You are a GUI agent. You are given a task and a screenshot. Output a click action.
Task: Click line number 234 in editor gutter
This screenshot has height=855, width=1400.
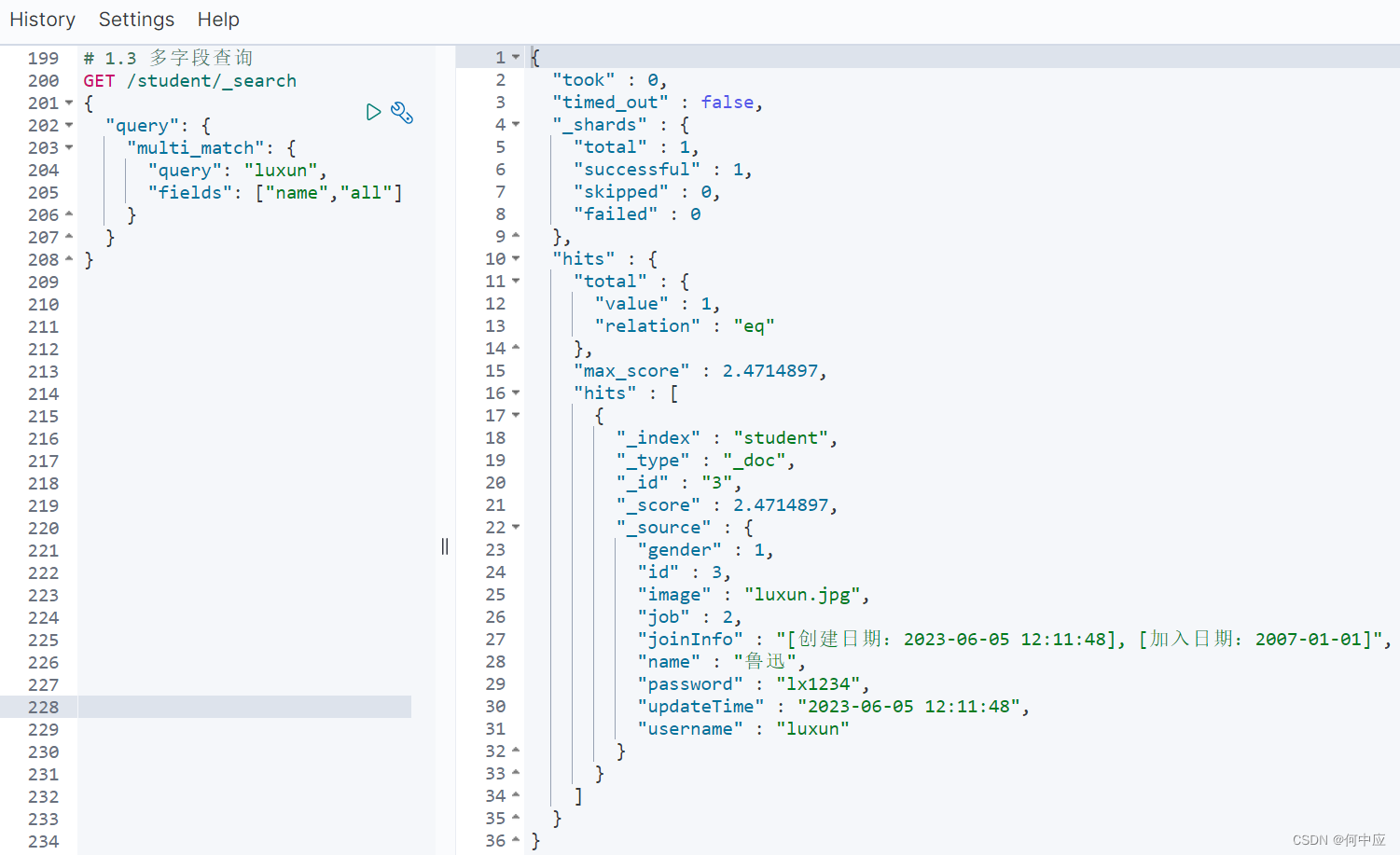click(43, 842)
